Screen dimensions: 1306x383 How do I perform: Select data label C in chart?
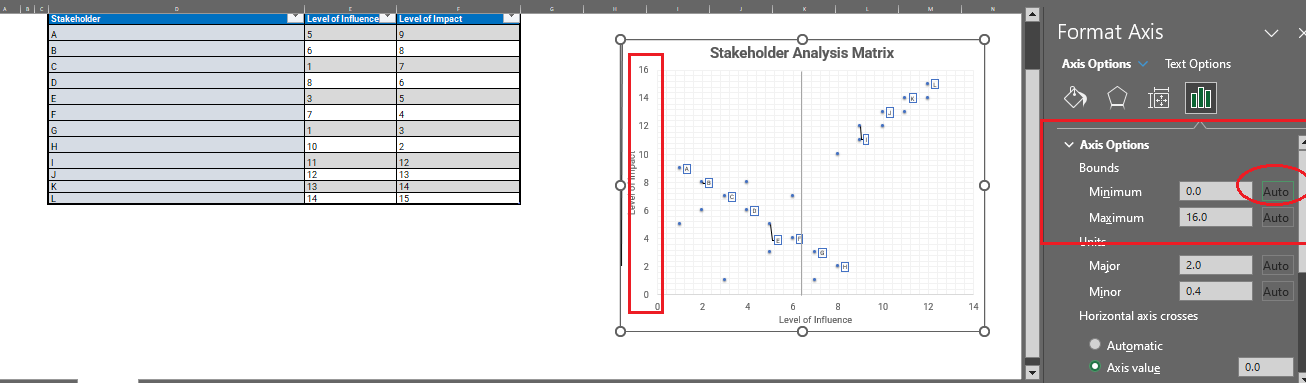(x=732, y=197)
